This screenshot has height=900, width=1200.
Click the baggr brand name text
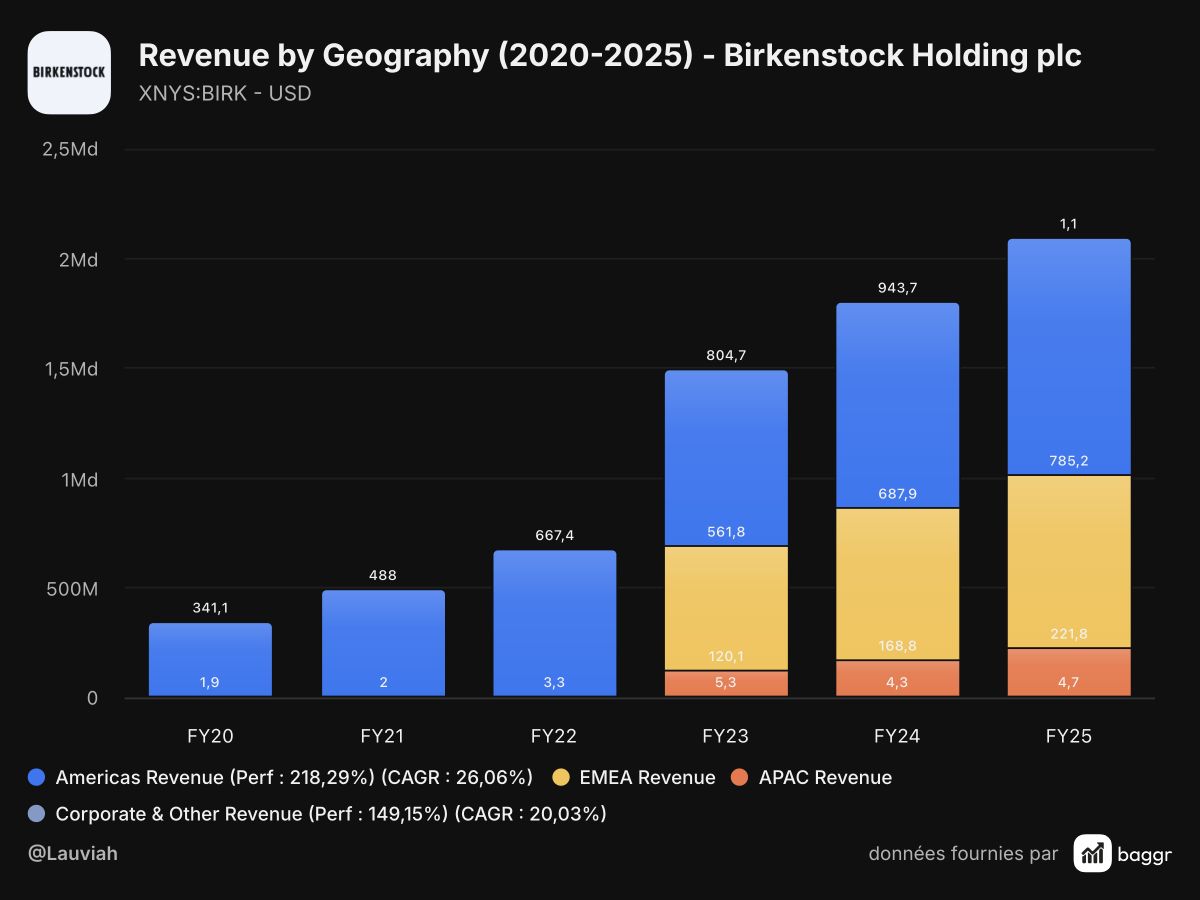coord(1146,854)
